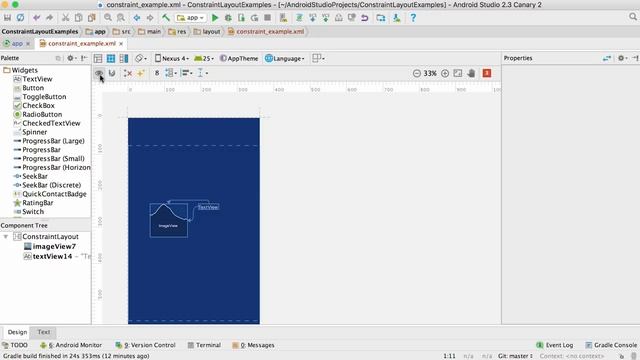
Task: Select the CheckBox widget in Palette
Action: (x=34, y=105)
